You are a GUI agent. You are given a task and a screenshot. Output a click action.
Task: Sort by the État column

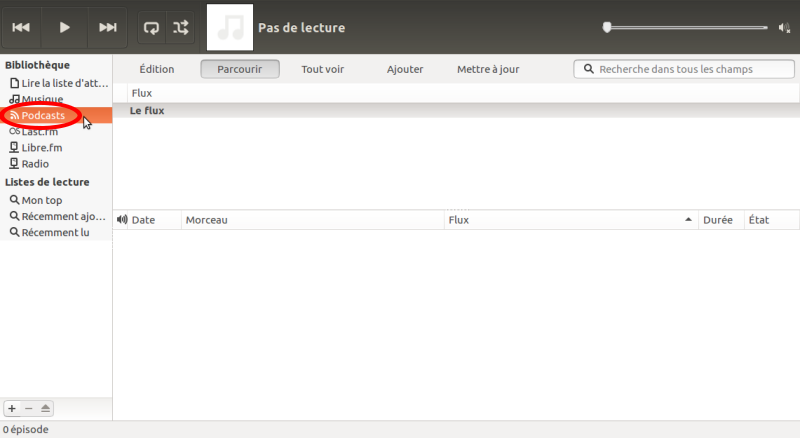pos(771,220)
